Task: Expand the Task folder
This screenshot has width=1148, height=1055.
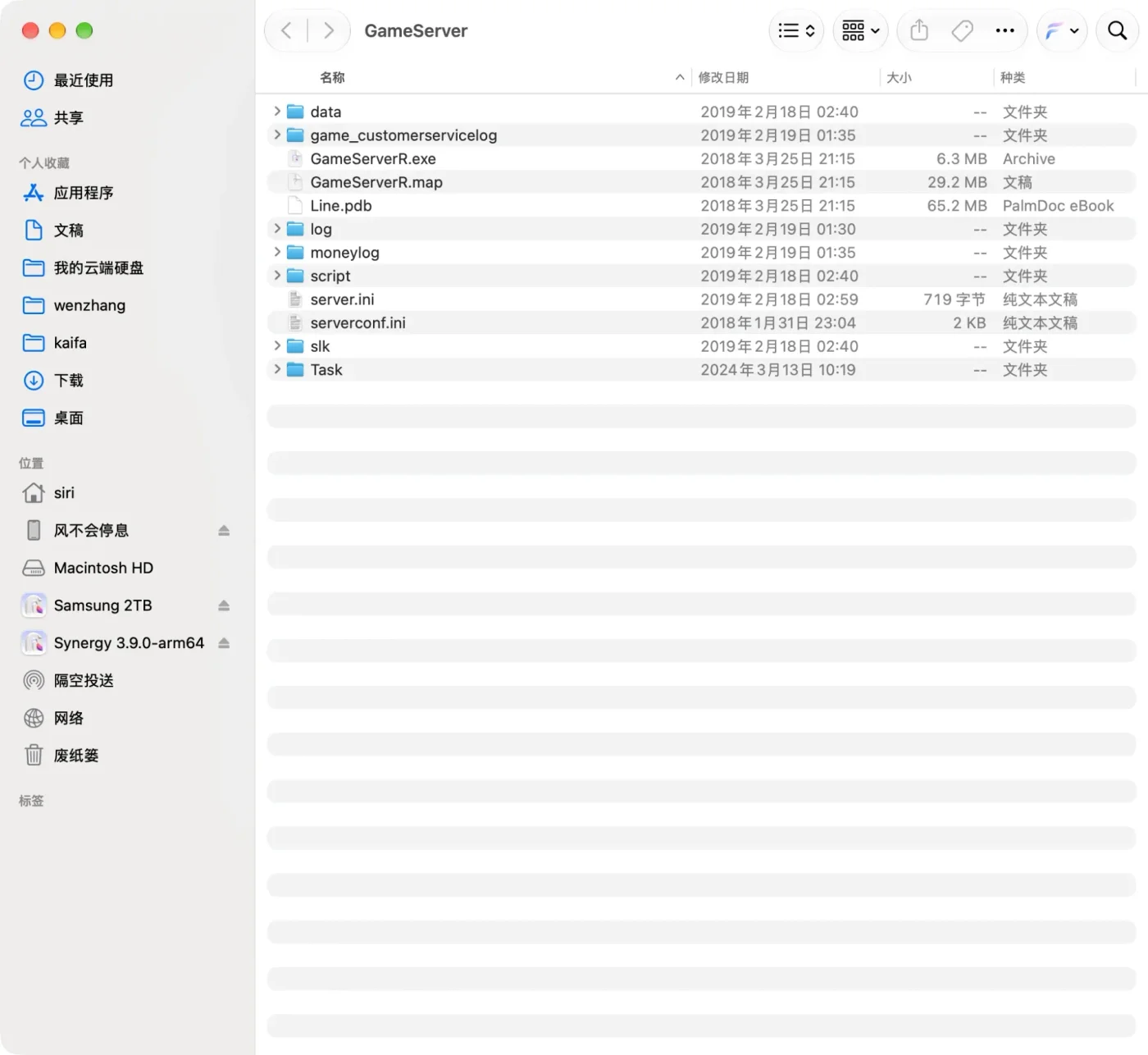Action: [x=277, y=369]
